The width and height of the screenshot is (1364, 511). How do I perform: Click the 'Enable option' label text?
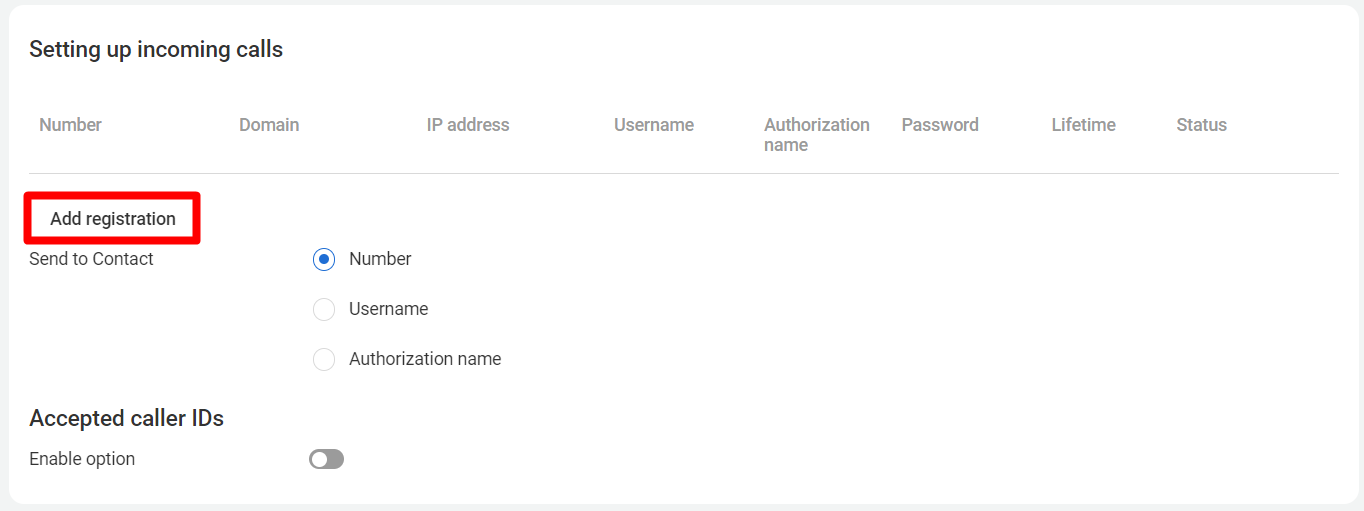point(82,459)
